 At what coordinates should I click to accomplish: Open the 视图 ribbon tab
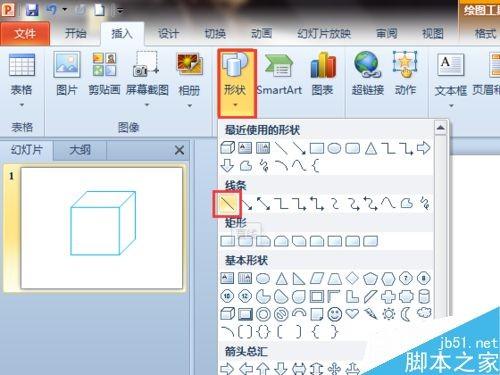coord(433,33)
